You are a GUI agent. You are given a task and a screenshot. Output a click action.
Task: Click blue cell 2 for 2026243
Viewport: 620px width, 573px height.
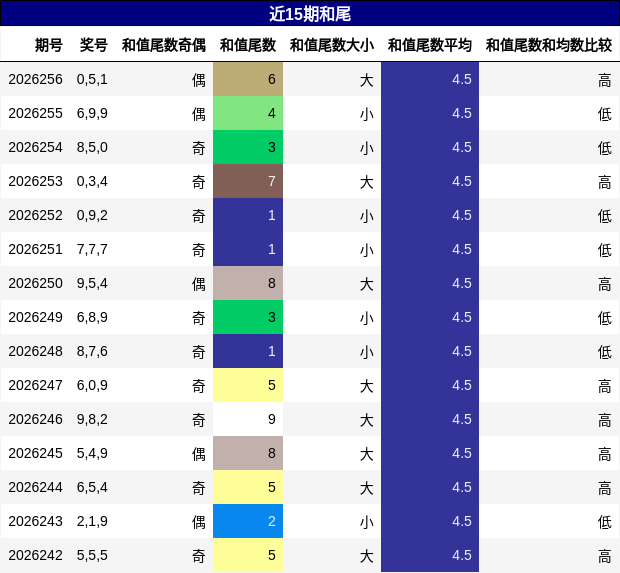tap(248, 521)
